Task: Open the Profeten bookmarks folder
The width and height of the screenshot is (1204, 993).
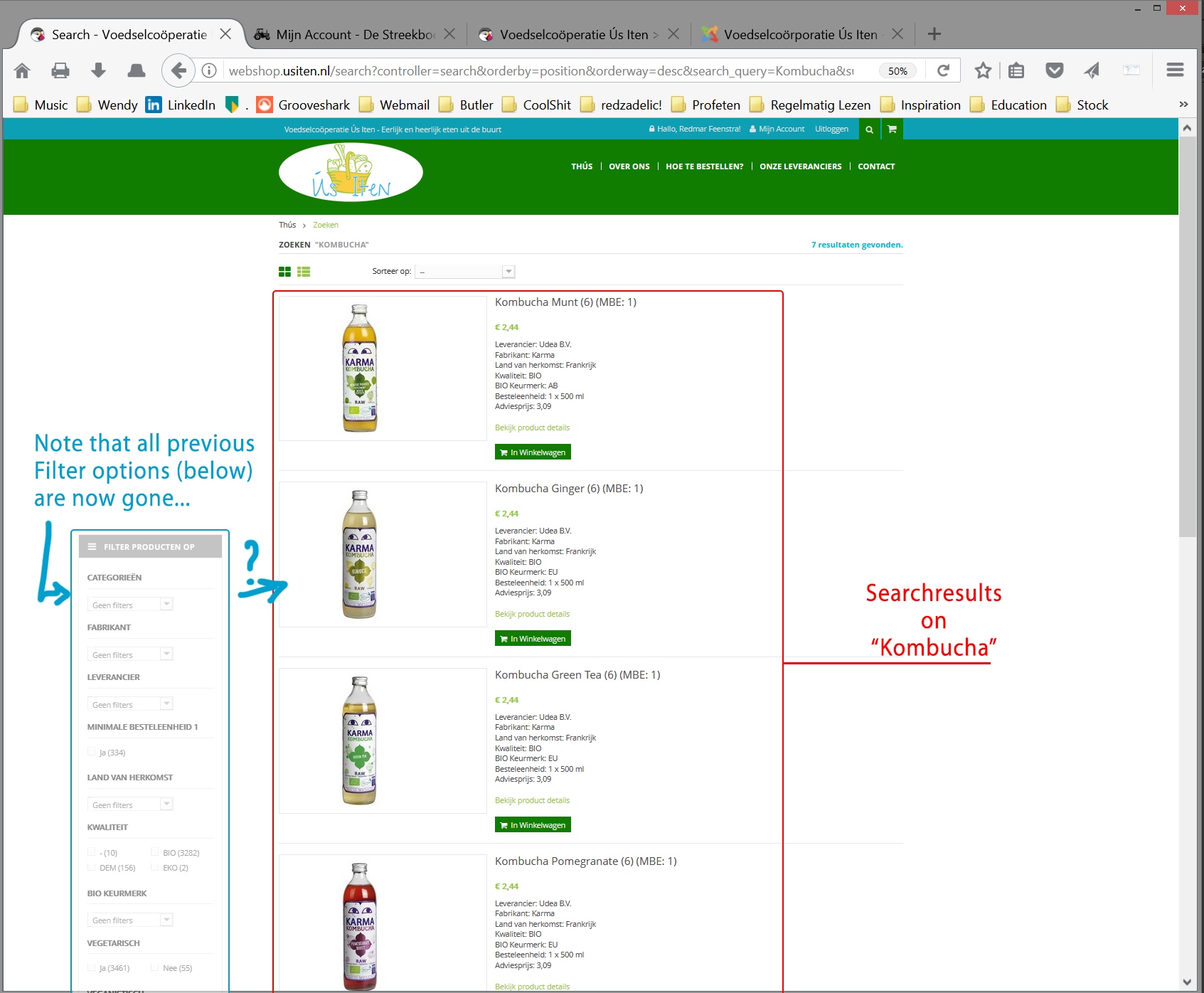Action: coord(706,105)
